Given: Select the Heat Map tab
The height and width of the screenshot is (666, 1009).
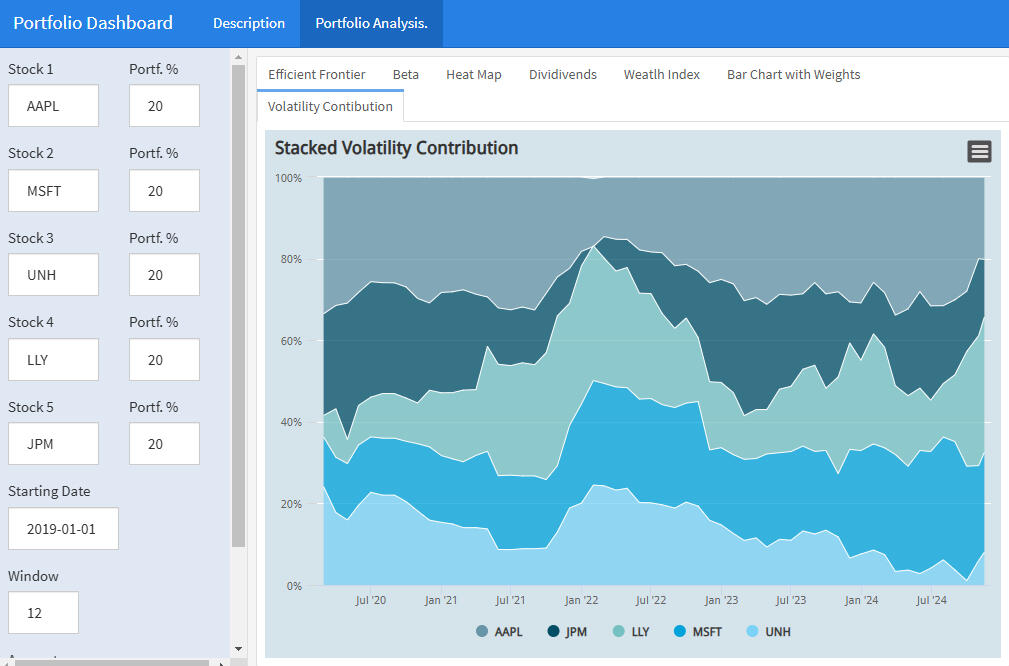Looking at the screenshot, I should [473, 74].
